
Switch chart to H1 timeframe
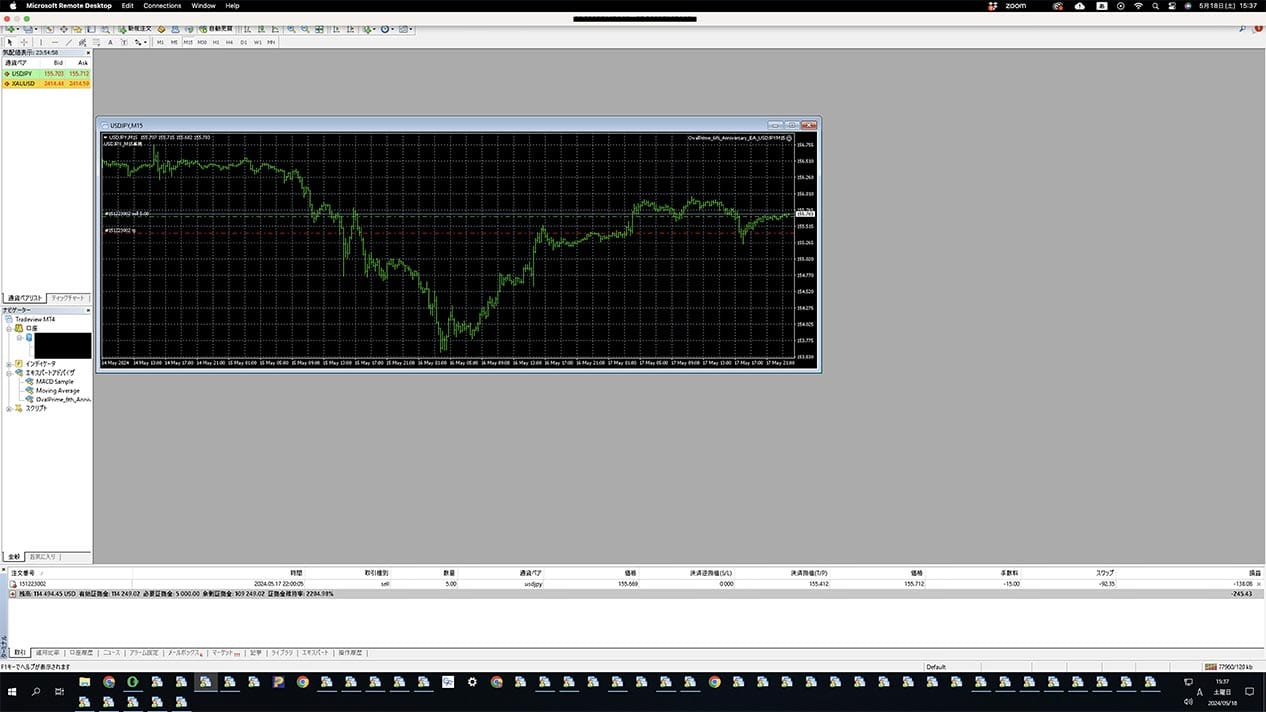[x=216, y=42]
